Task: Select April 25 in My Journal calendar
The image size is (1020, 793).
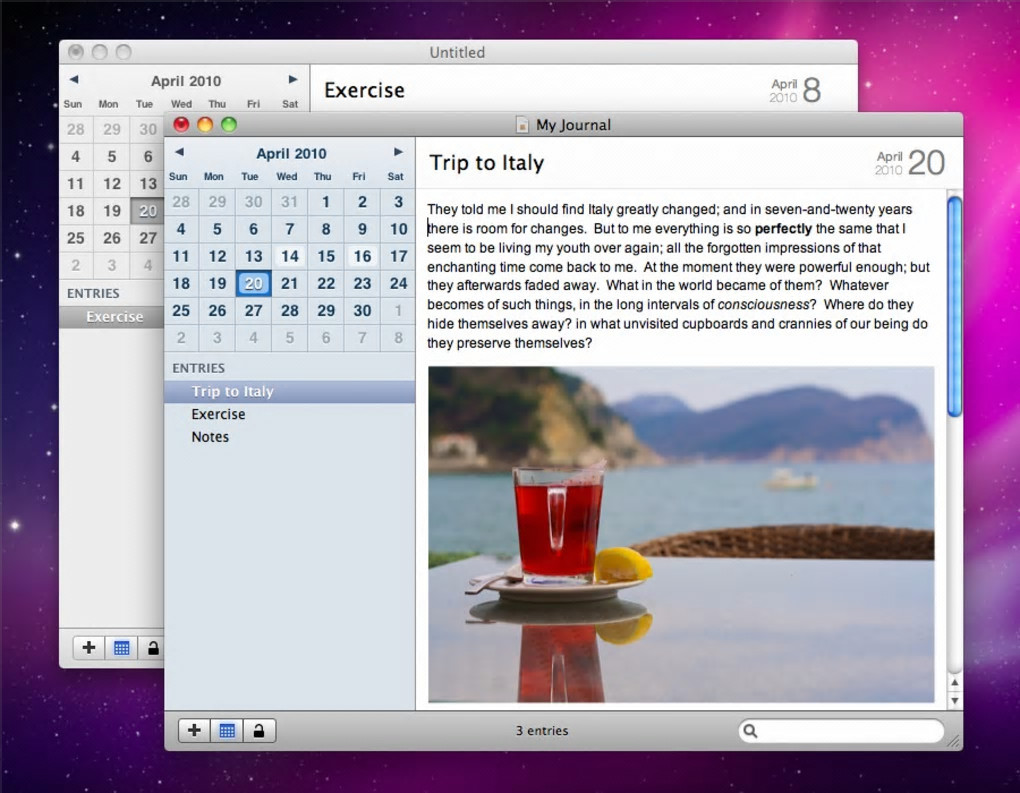Action: pos(181,310)
